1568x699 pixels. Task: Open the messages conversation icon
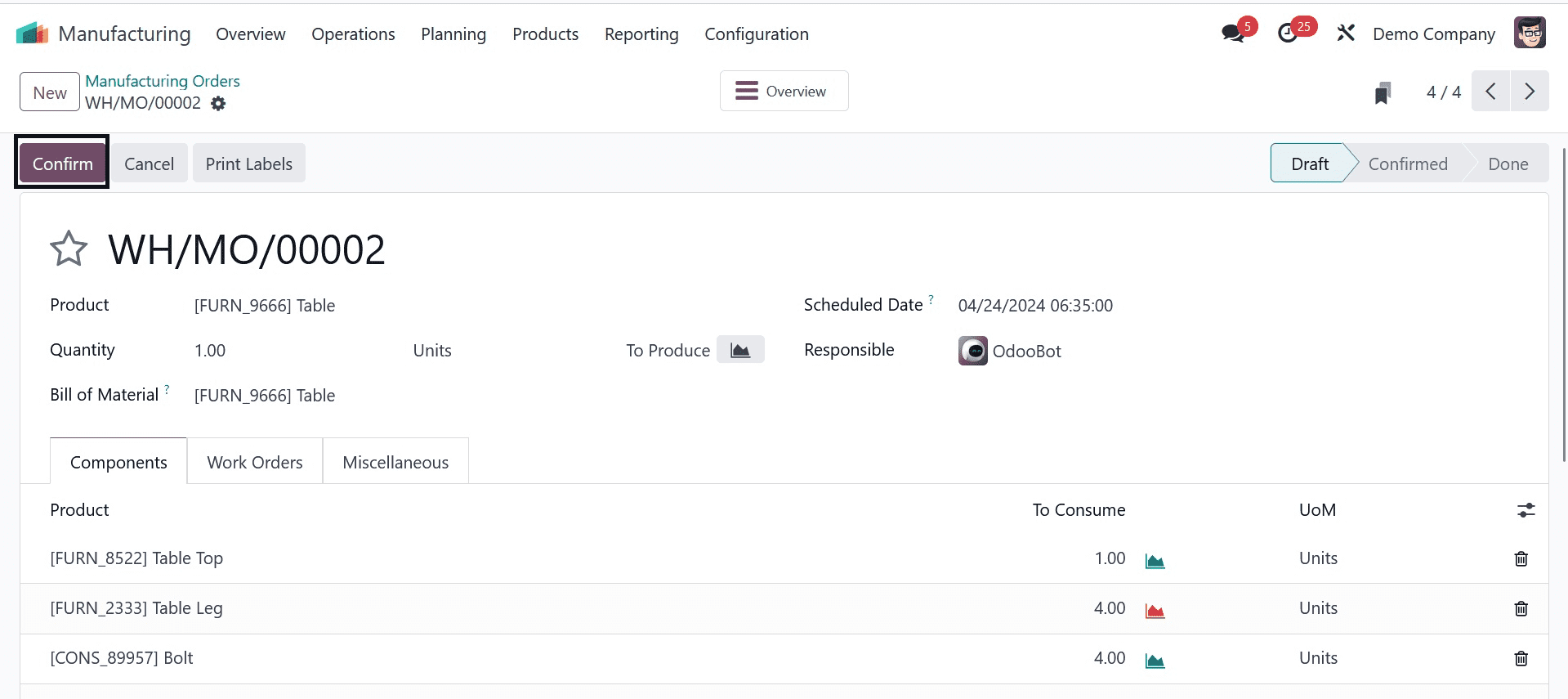pos(1232,34)
